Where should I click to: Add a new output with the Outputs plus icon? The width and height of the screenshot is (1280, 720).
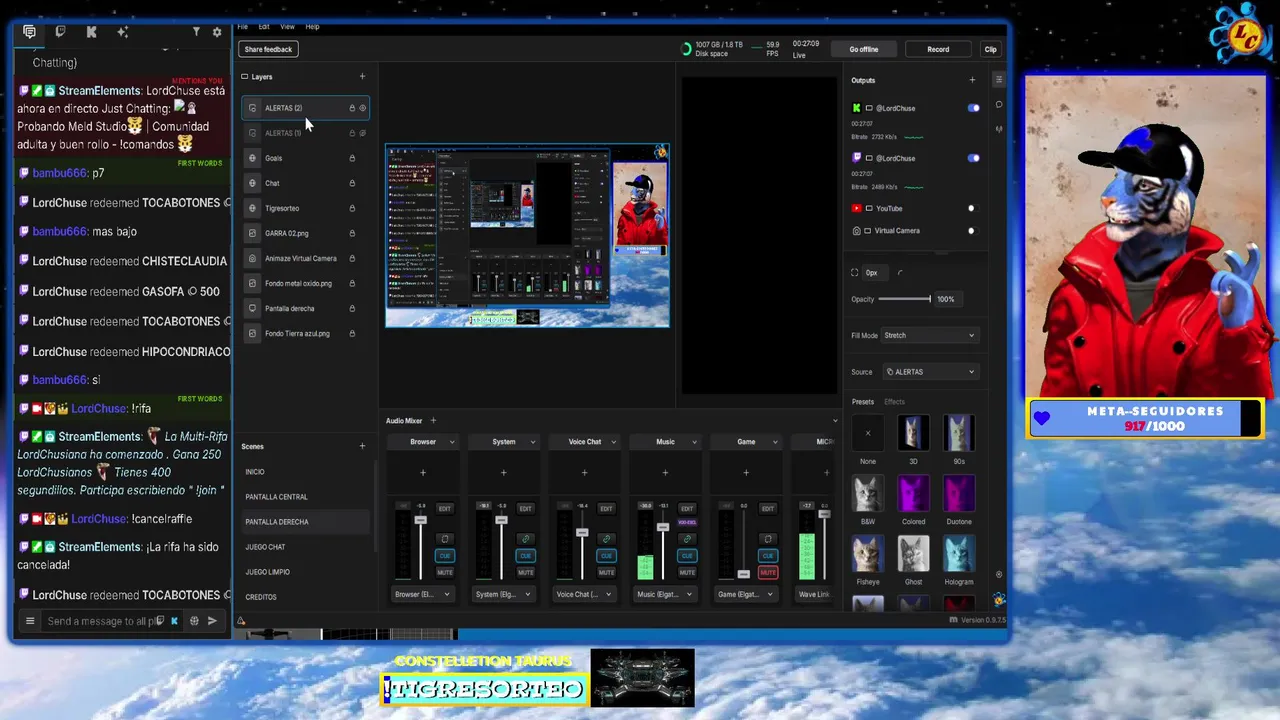pyautogui.click(x=971, y=80)
